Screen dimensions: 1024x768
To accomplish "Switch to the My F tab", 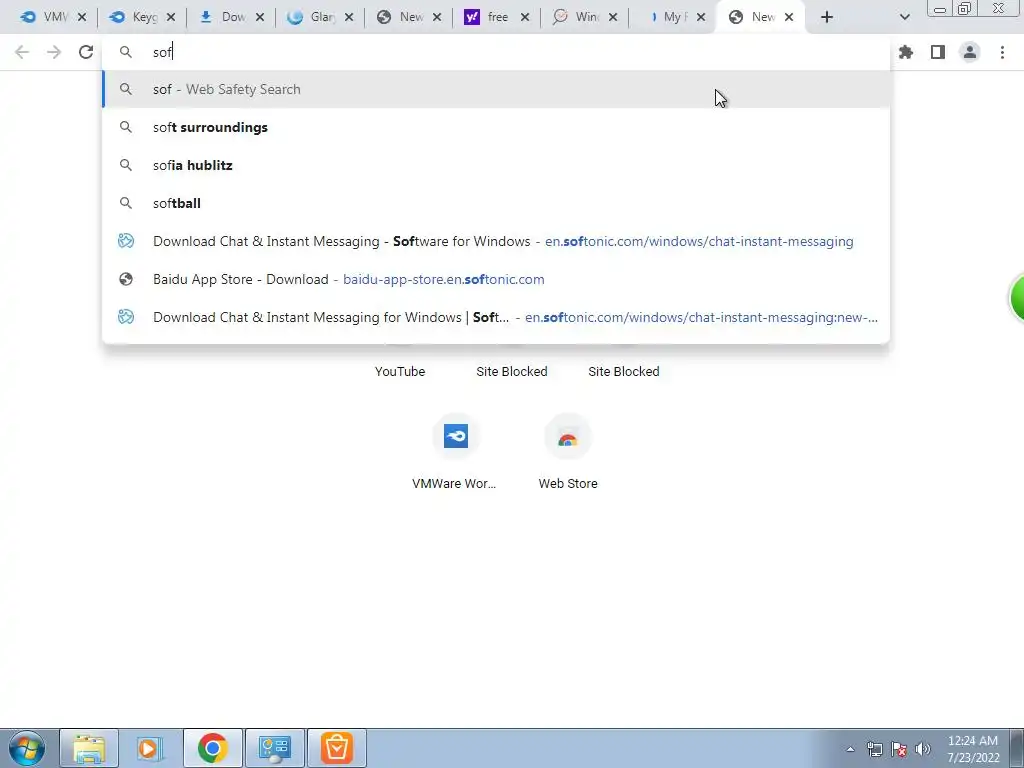I will click(666, 17).
